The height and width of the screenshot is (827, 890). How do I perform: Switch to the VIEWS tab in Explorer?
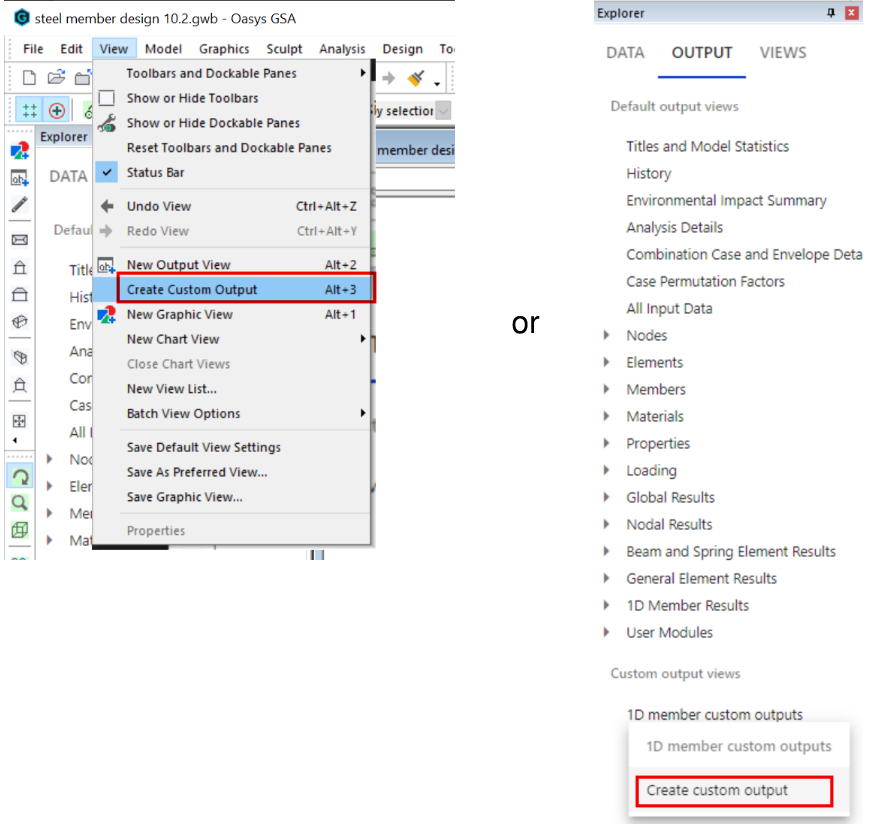click(x=783, y=53)
